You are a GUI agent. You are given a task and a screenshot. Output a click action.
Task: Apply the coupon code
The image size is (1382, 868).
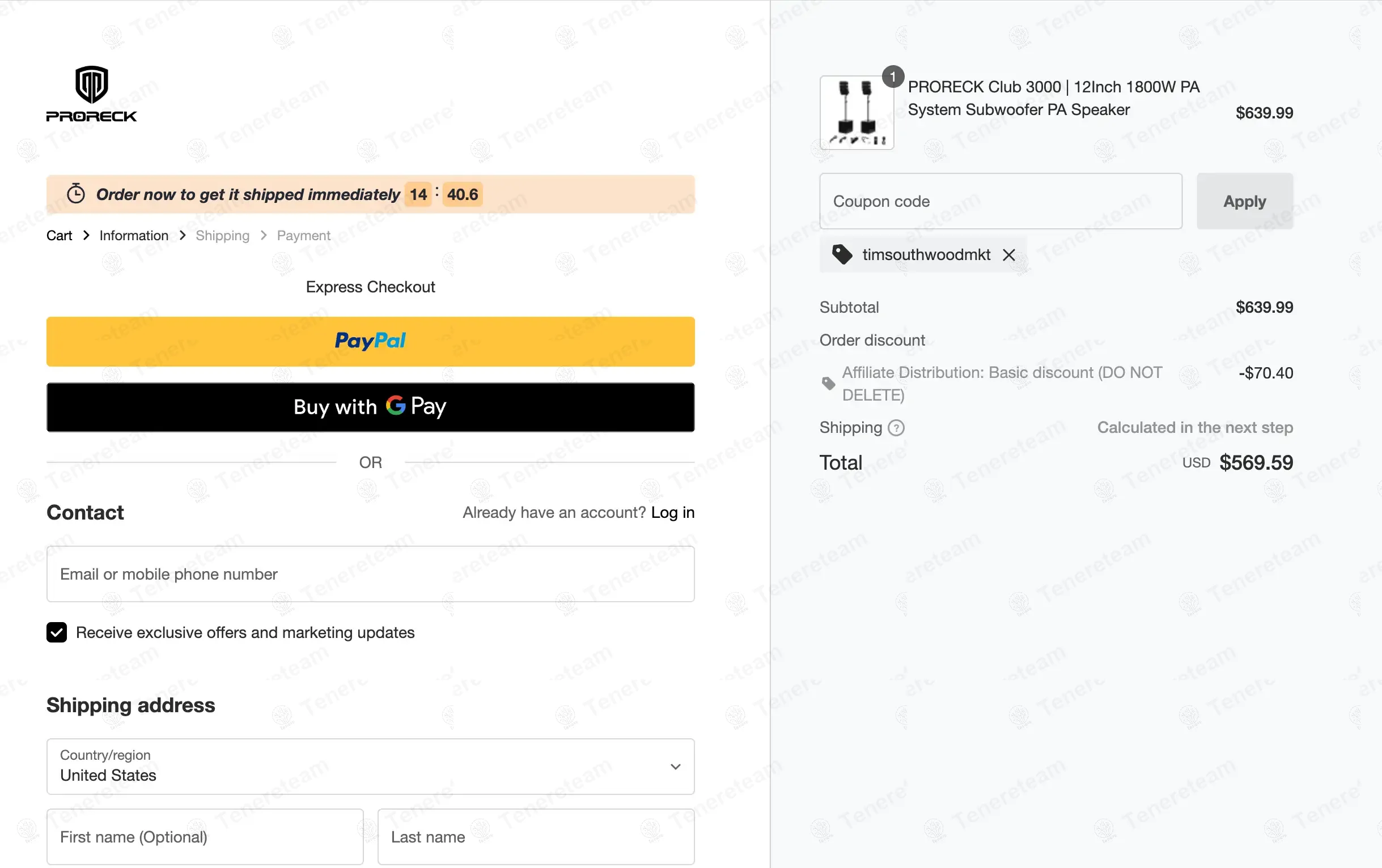coord(1244,201)
